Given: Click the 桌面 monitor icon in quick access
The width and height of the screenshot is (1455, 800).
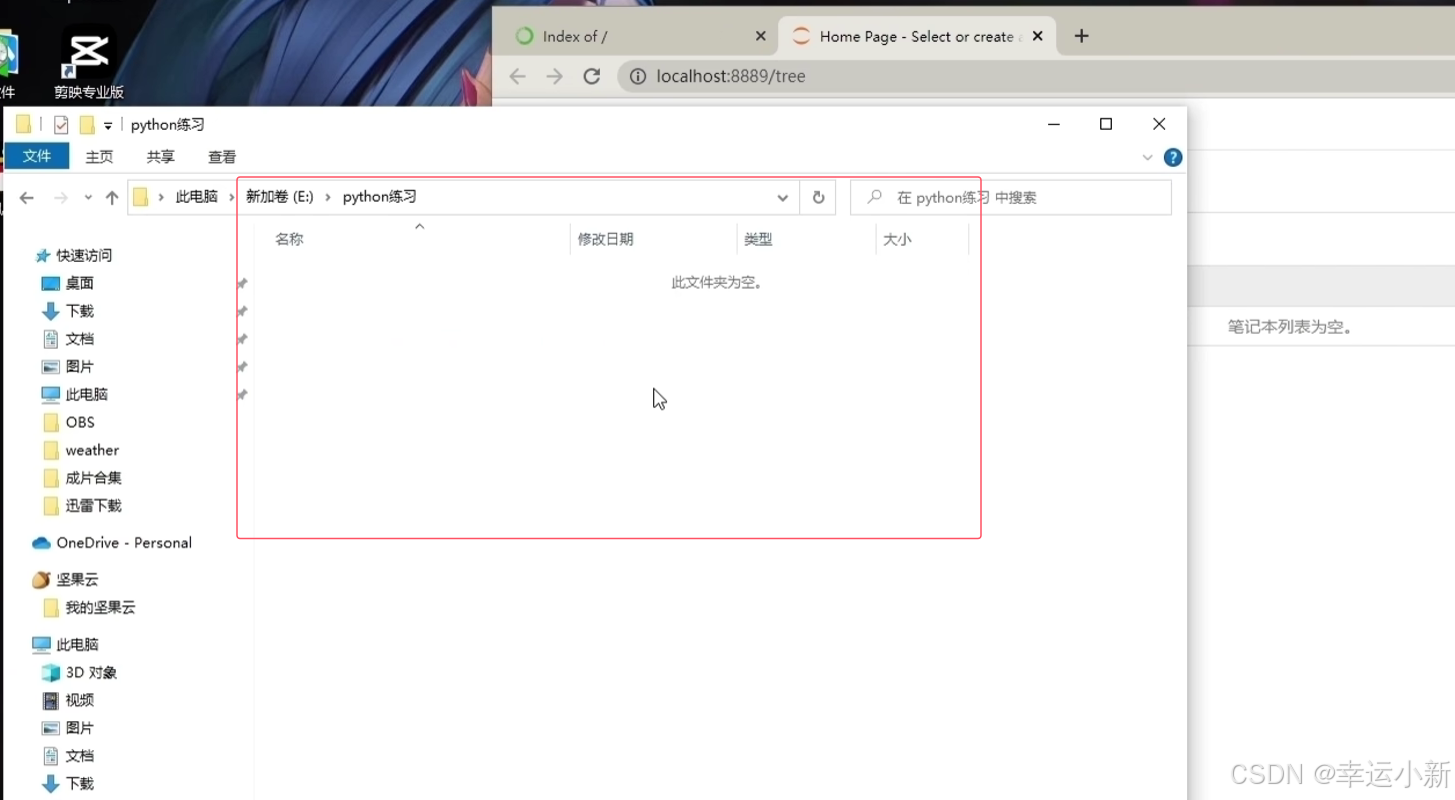Looking at the screenshot, I should (50, 284).
